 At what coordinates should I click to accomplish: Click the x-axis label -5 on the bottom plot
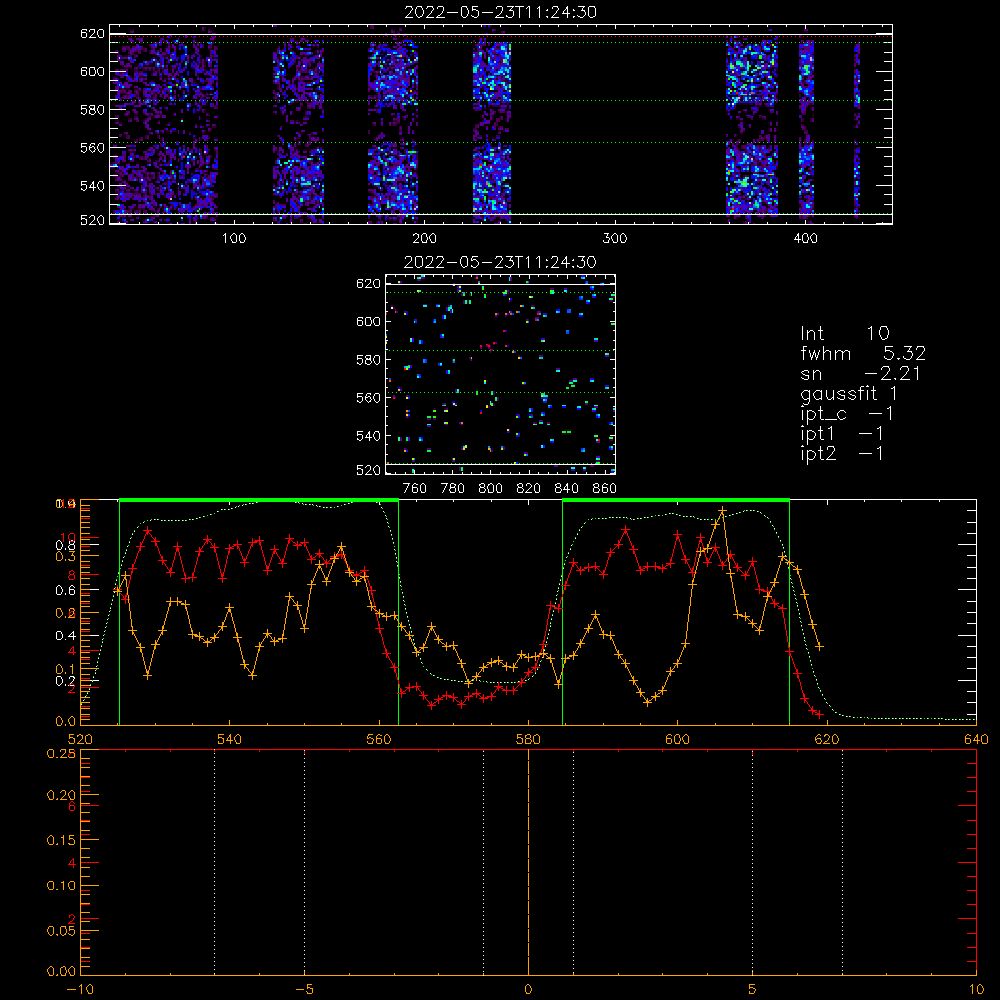[304, 990]
